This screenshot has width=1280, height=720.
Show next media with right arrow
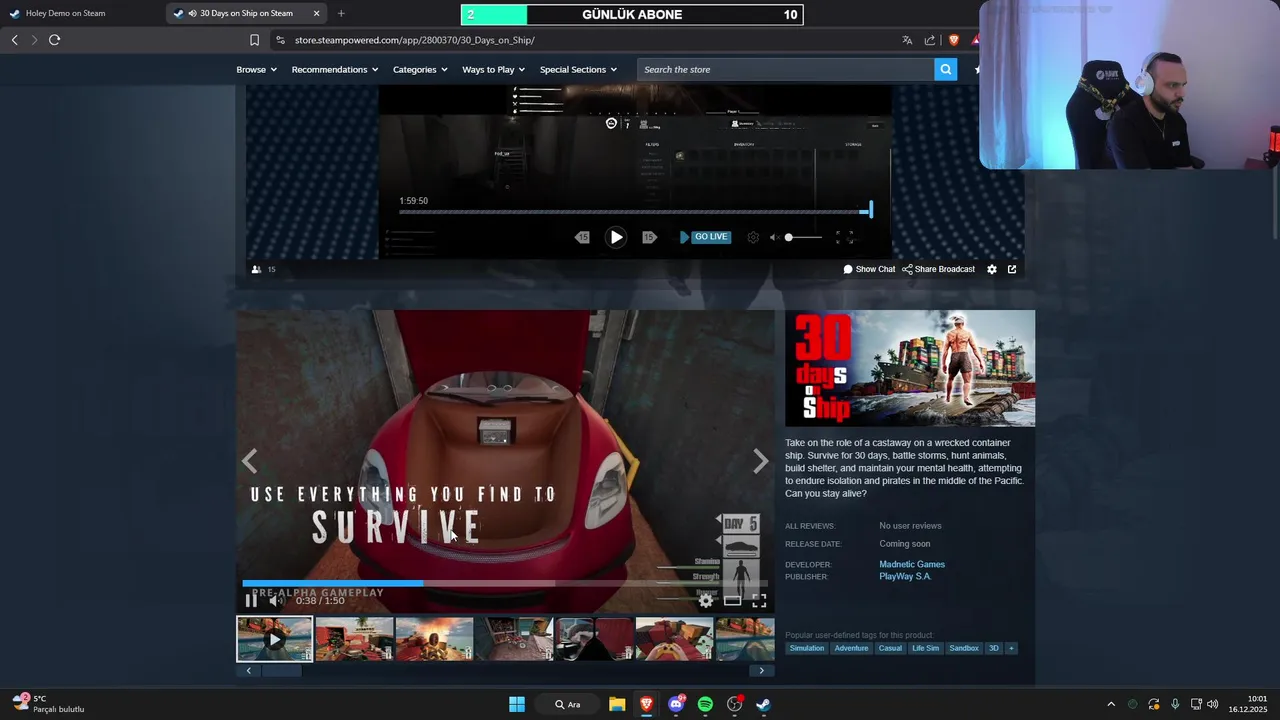tap(761, 461)
